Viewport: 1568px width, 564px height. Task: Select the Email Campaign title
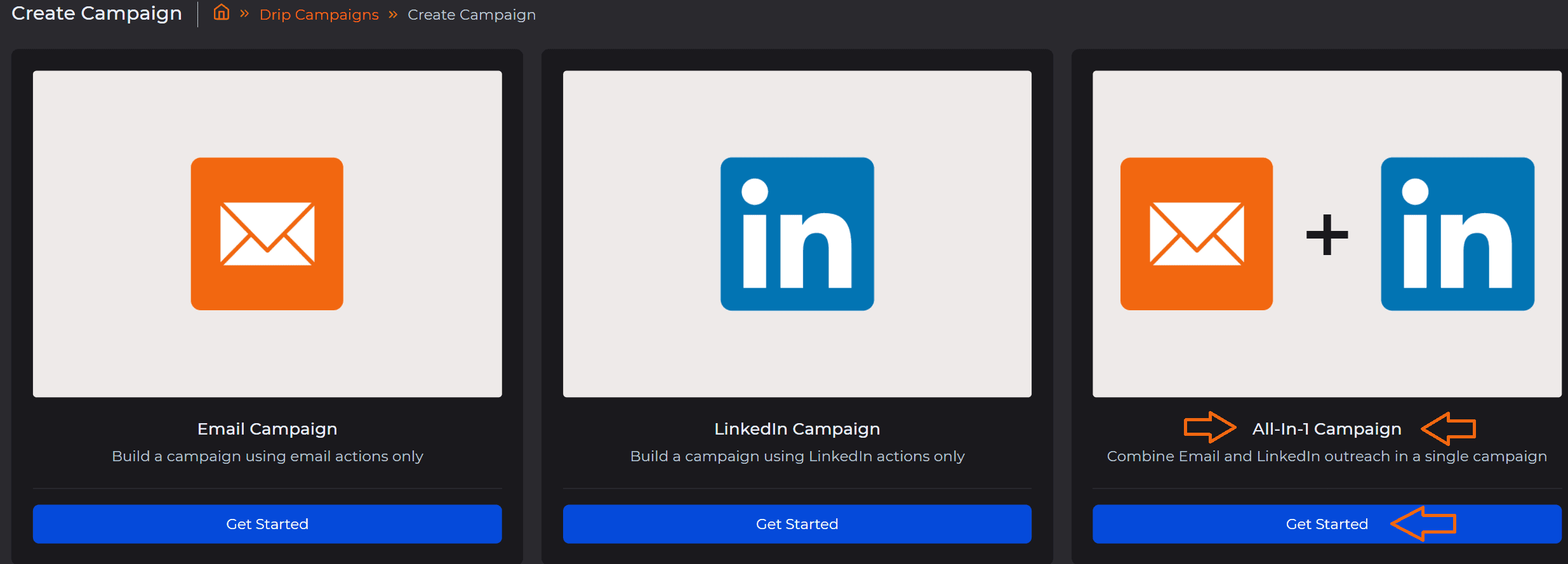coord(267,429)
